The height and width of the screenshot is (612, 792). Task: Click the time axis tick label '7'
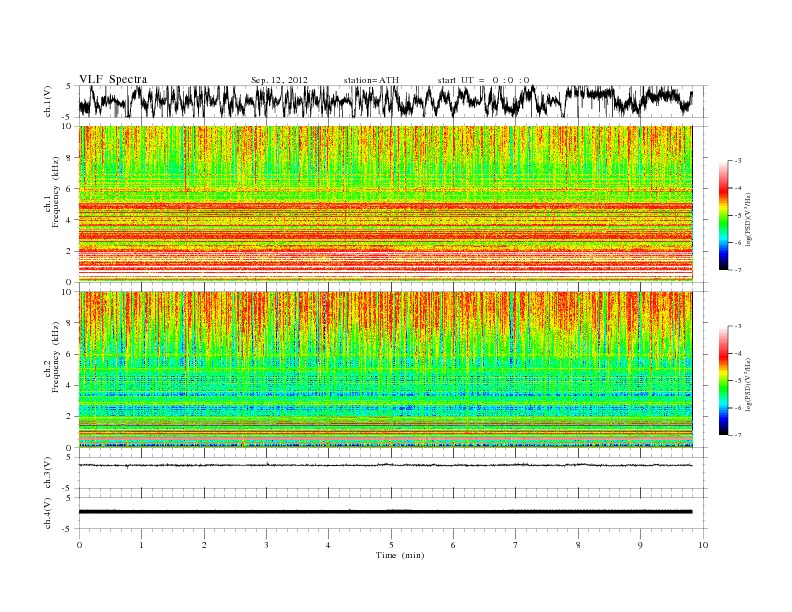coord(516,545)
